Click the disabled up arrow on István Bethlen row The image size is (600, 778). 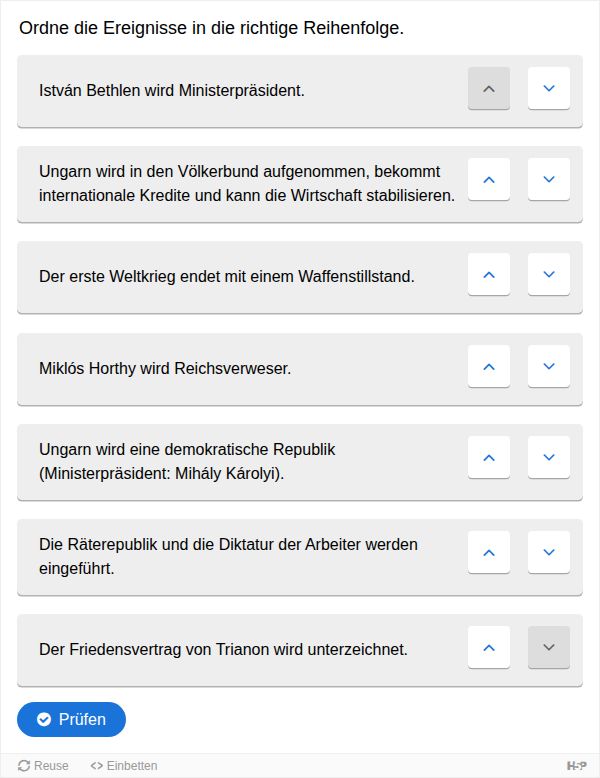tap(489, 88)
